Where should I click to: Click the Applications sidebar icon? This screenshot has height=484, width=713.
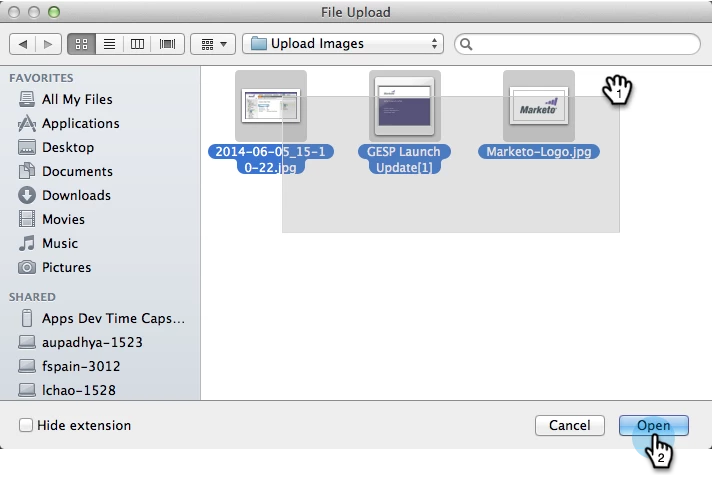point(27,123)
